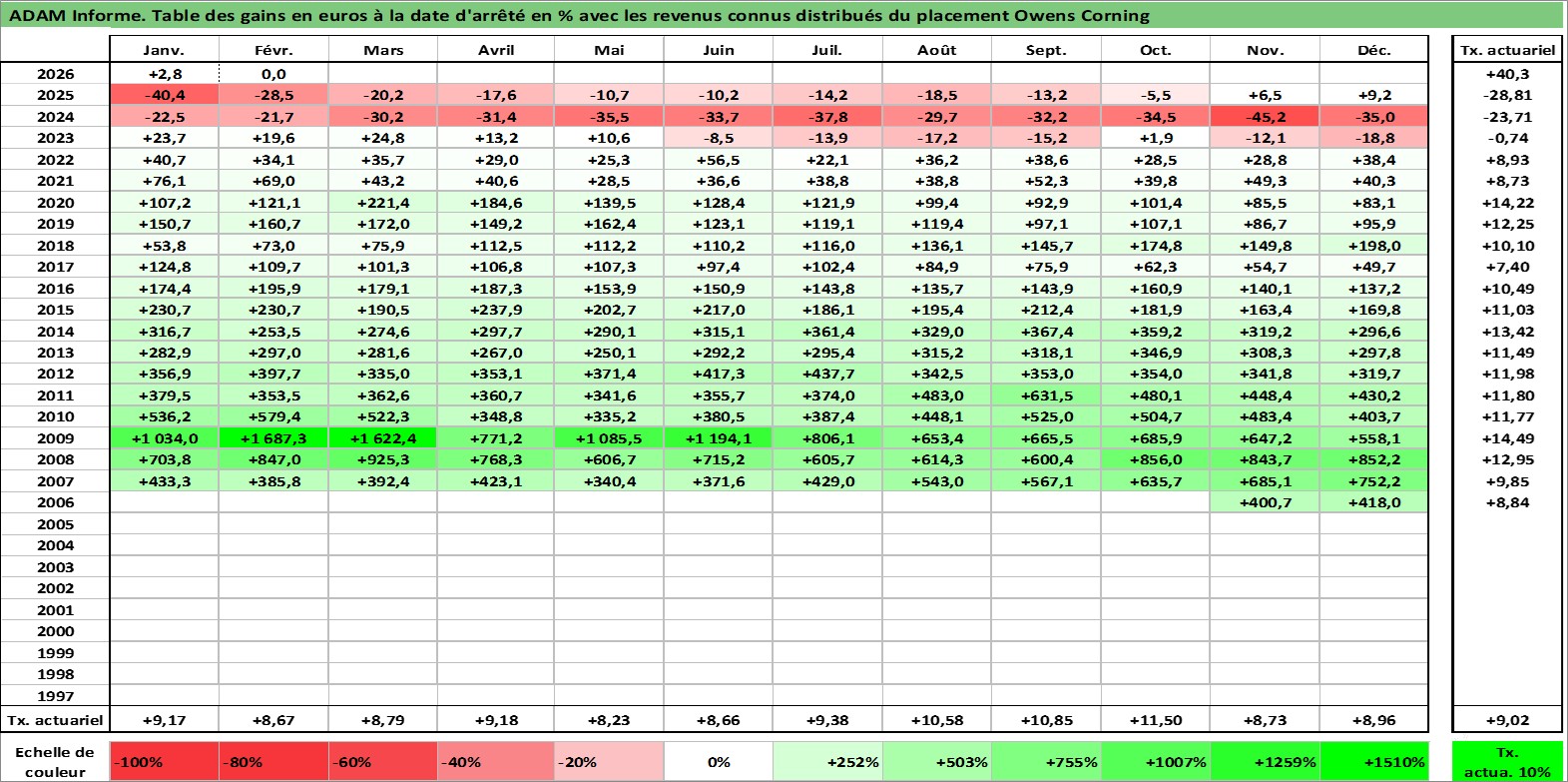Click the '+198,0' cell in December 2018
The image size is (1568, 782).
1373,246
